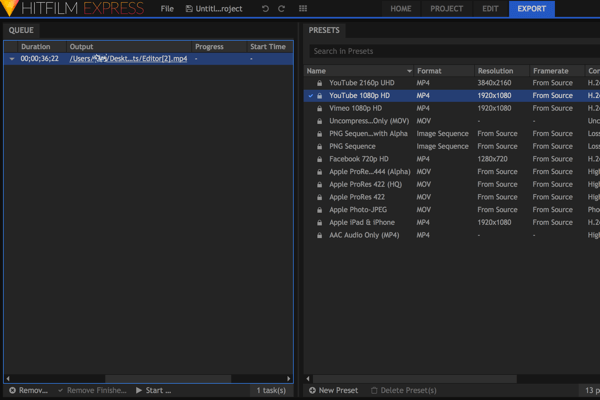Click the Resolution column header
600x400 pixels.
click(502, 71)
